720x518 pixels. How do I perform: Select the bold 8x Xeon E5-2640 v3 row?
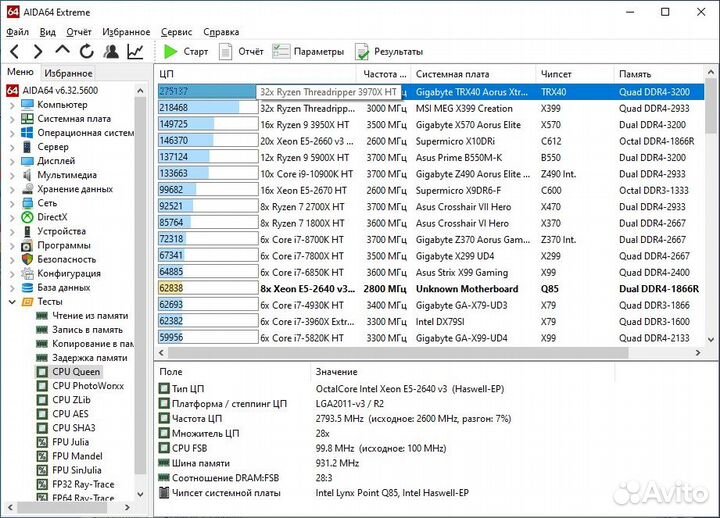430,288
